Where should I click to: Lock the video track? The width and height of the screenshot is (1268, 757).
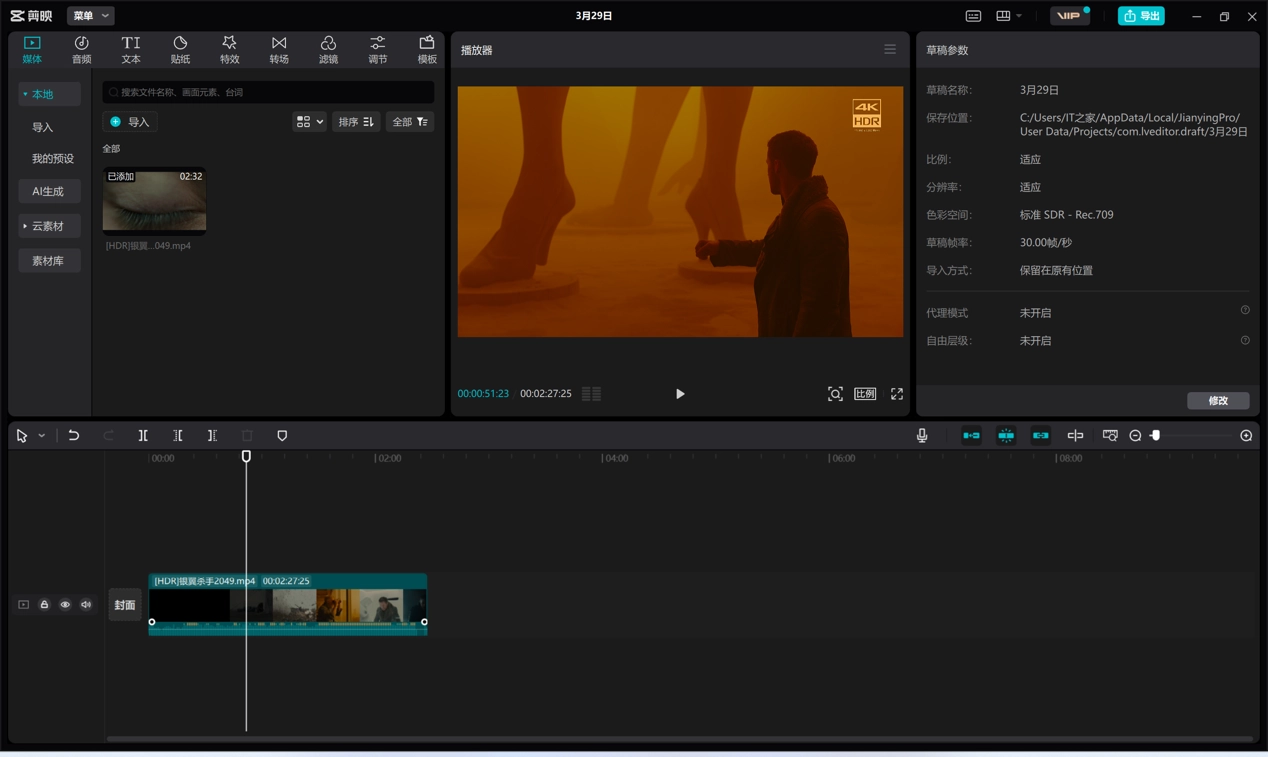[44, 605]
